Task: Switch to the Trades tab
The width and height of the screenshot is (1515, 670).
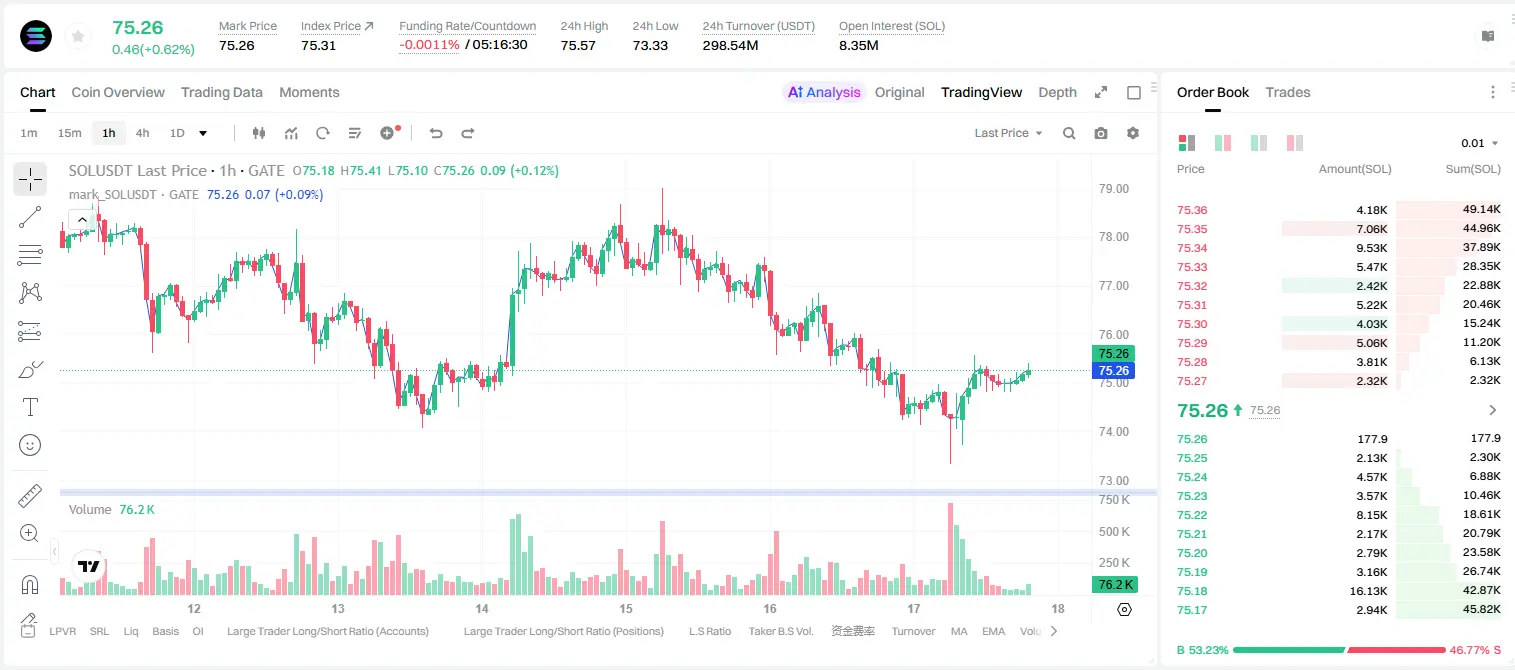Action: click(1288, 92)
